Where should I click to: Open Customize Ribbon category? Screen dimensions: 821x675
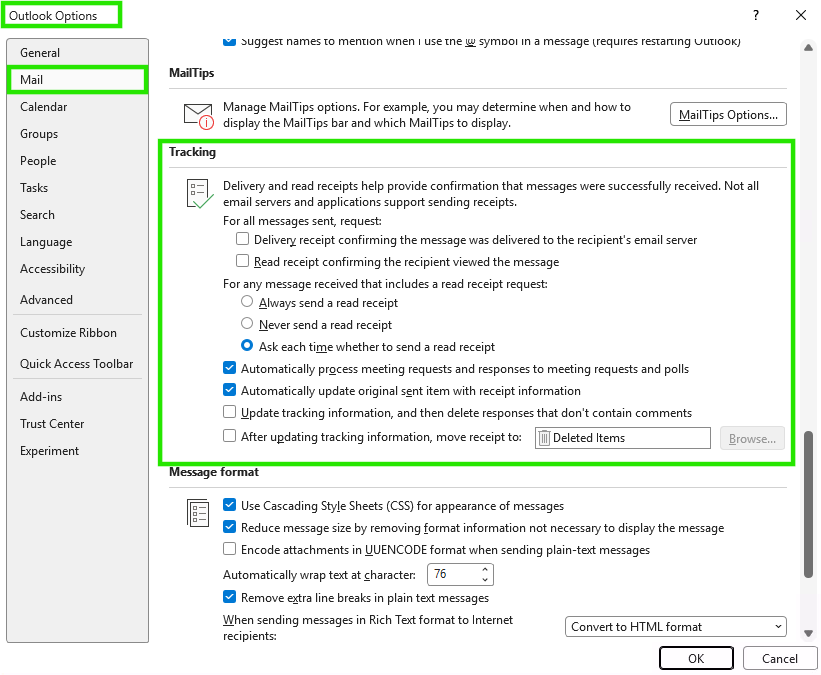tap(77, 333)
